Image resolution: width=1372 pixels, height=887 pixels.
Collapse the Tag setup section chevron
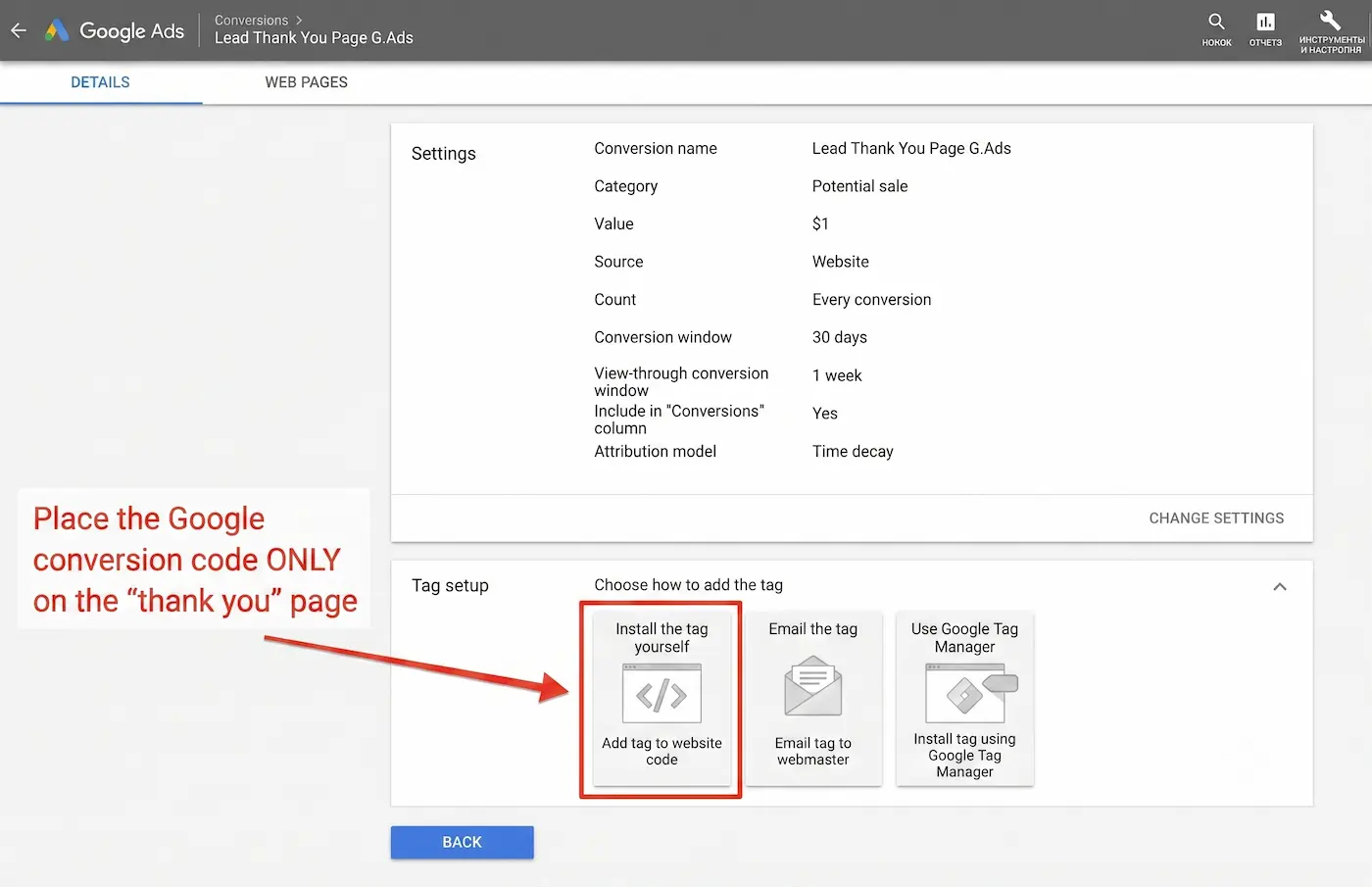(x=1279, y=586)
